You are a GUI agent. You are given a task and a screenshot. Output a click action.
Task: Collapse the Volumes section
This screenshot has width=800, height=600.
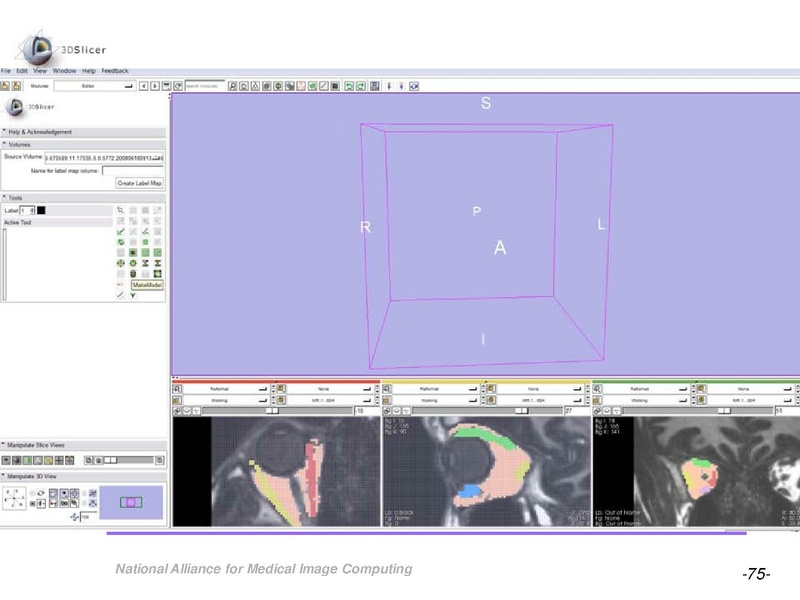point(83,145)
